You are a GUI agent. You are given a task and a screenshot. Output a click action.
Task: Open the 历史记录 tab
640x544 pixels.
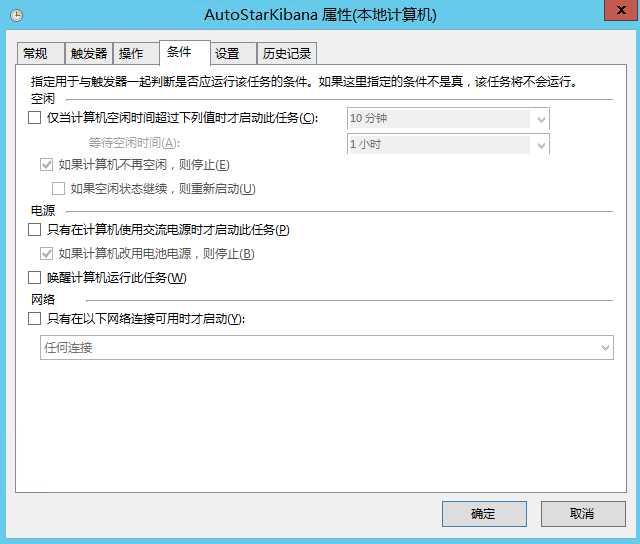point(285,54)
